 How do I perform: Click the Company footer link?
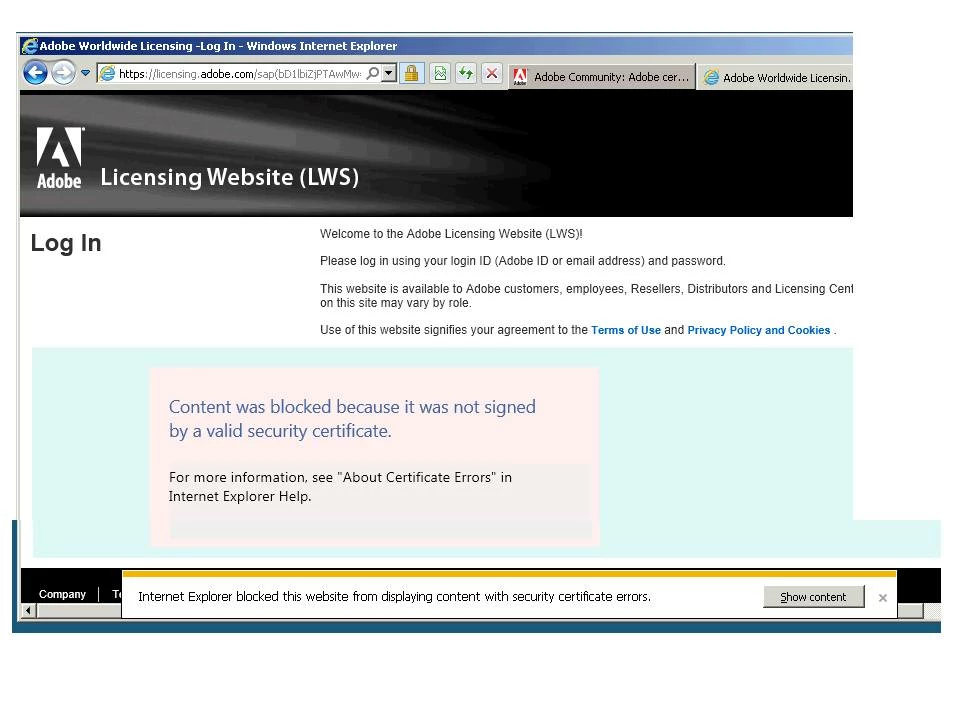tap(62, 594)
